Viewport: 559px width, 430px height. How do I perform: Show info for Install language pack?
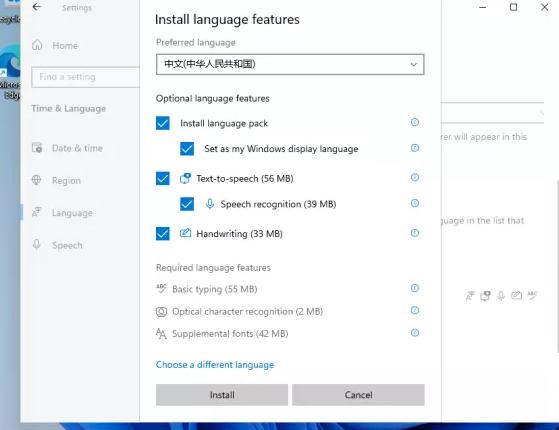[415, 122]
